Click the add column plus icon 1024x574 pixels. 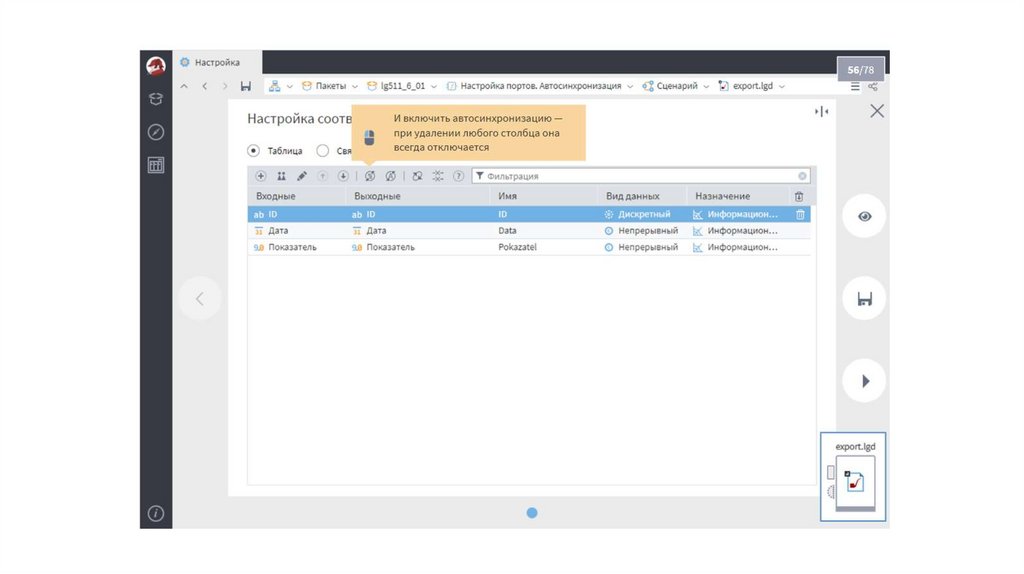coord(261,176)
